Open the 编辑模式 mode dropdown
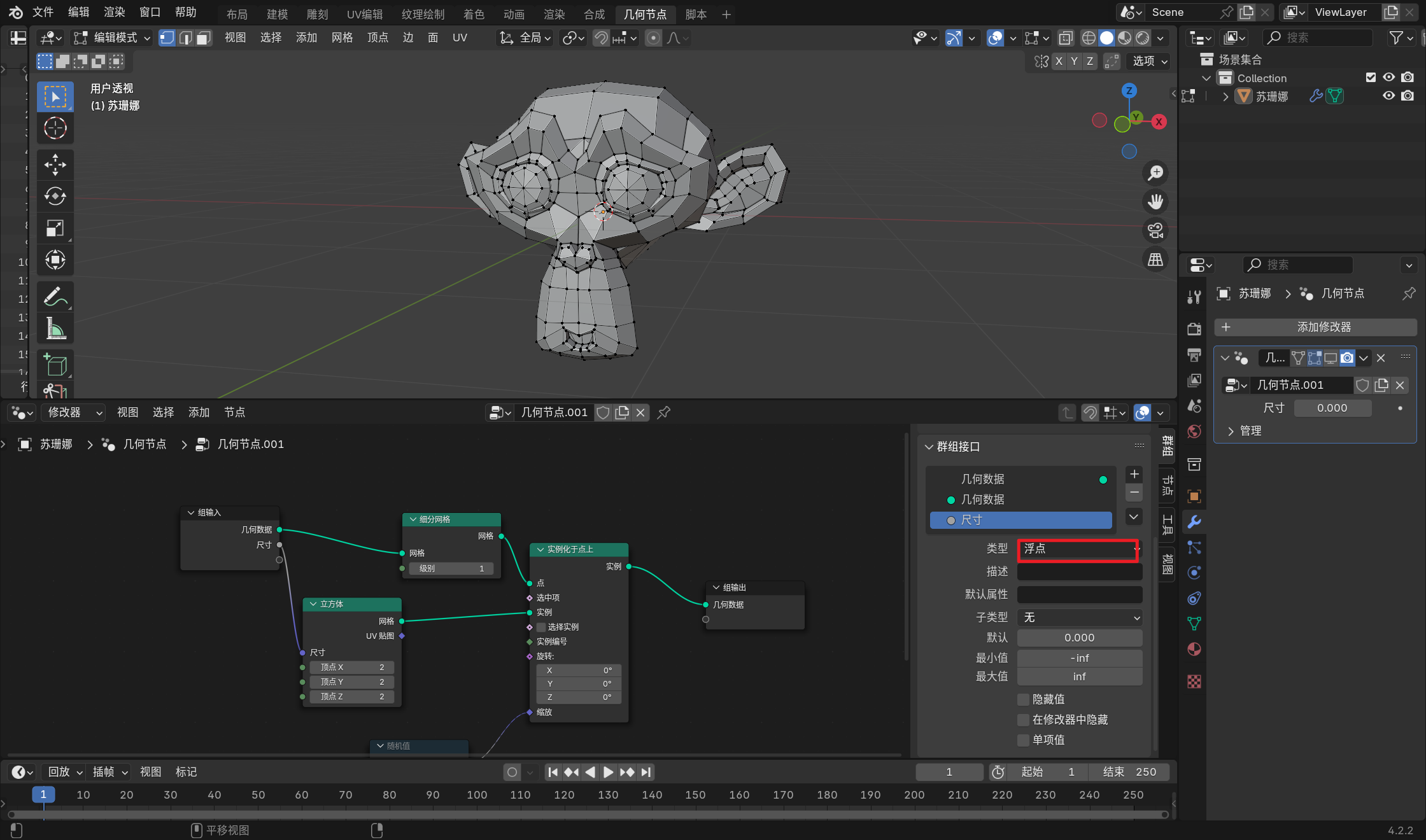 (x=112, y=38)
